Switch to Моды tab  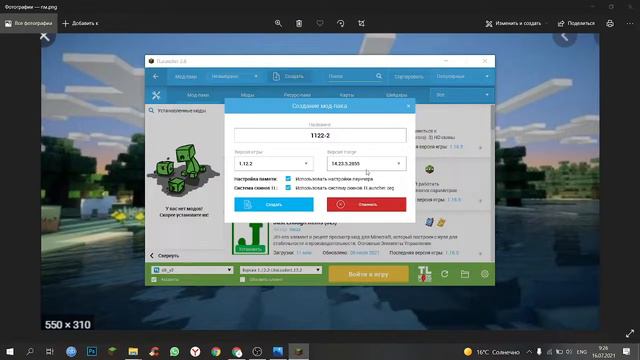point(247,95)
